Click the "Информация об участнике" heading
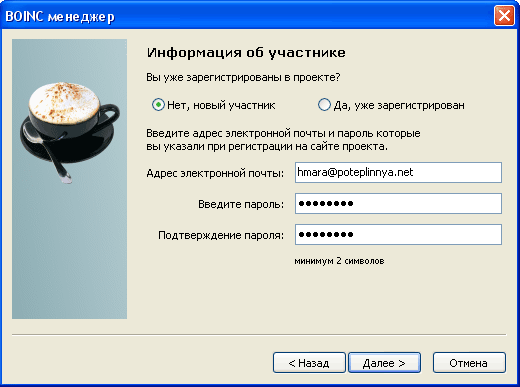This screenshot has width=520, height=387. [x=246, y=53]
